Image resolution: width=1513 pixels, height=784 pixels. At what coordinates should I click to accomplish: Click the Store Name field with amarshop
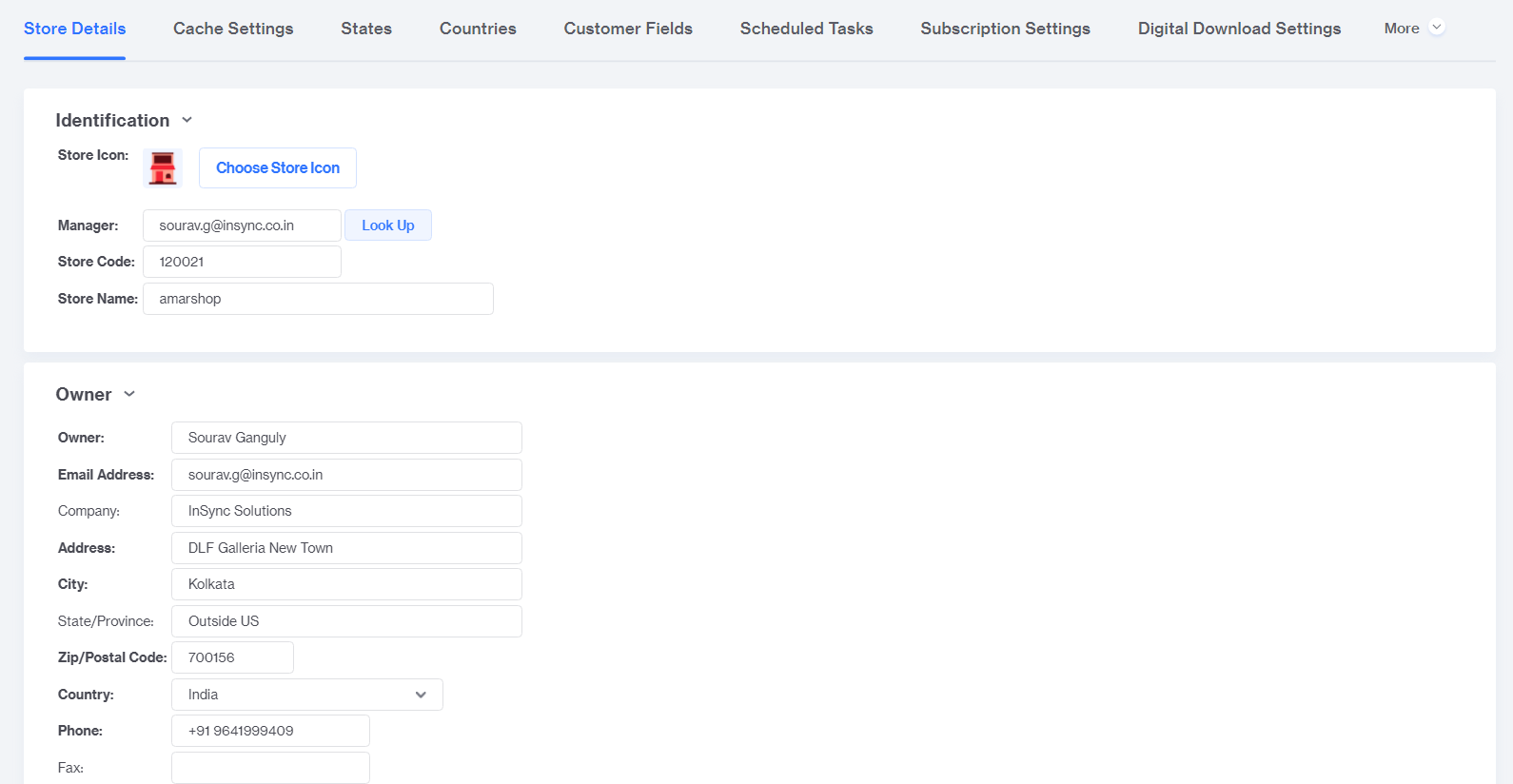pyautogui.click(x=318, y=299)
